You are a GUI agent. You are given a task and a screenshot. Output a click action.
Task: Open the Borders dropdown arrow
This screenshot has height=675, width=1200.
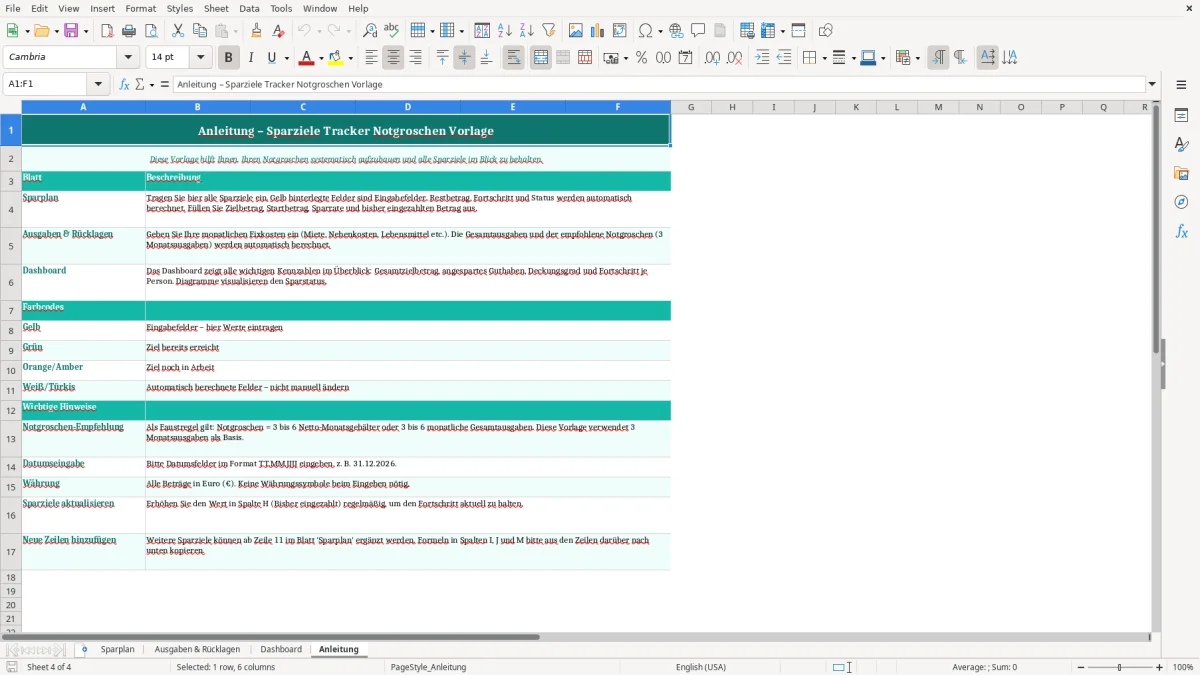(x=823, y=58)
